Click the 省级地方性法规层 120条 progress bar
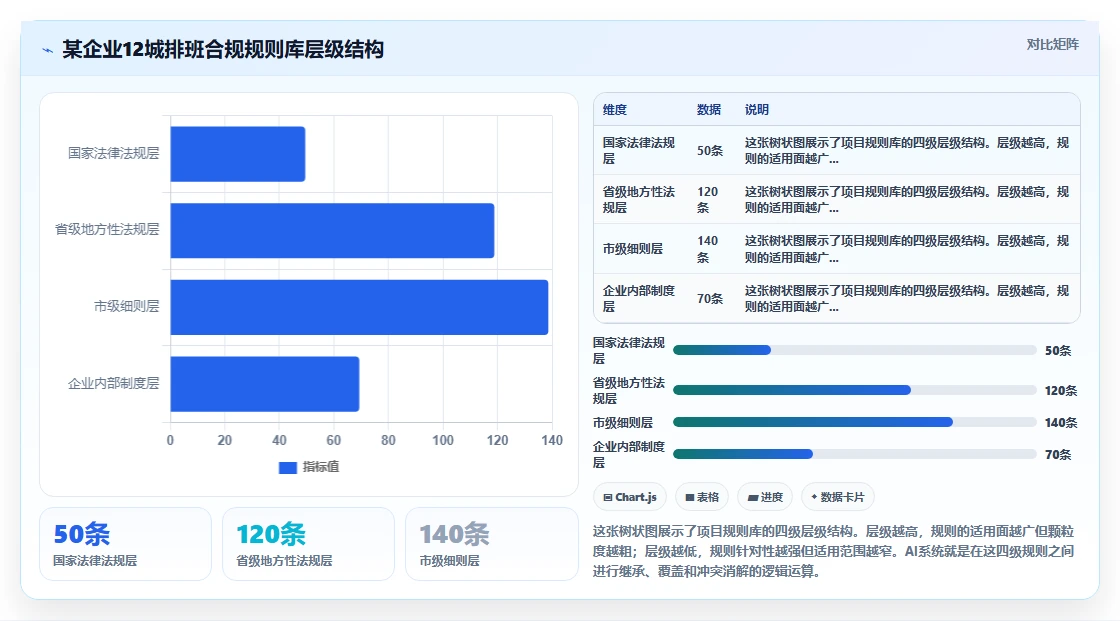1120x621 pixels. (854, 390)
